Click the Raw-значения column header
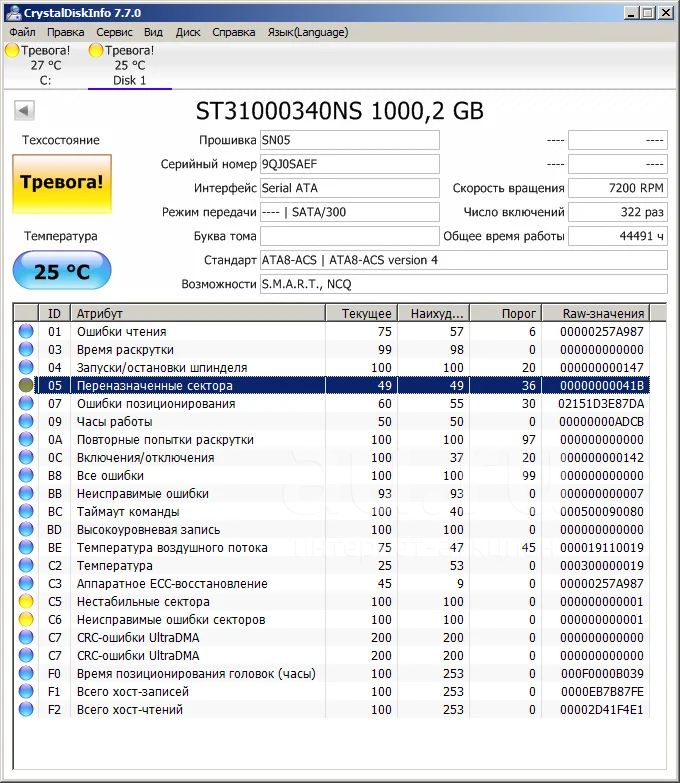This screenshot has width=680, height=783. tap(596, 313)
